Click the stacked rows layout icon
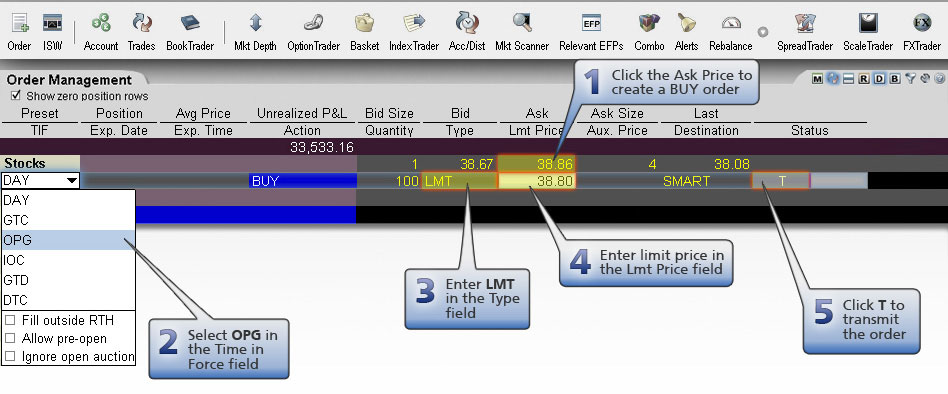Viewport: 948px width, 394px height. tap(848, 79)
